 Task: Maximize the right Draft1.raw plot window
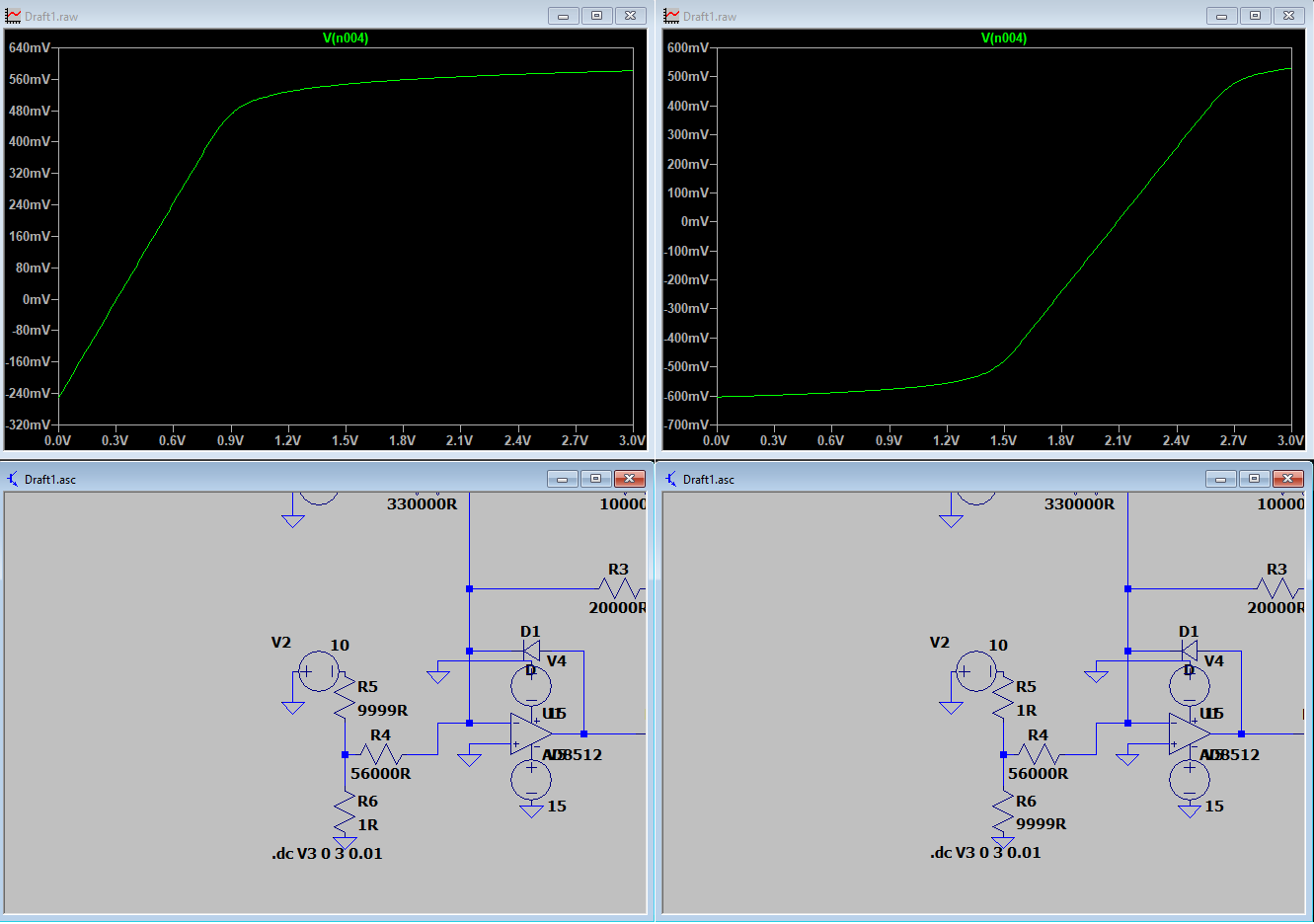click(1255, 16)
